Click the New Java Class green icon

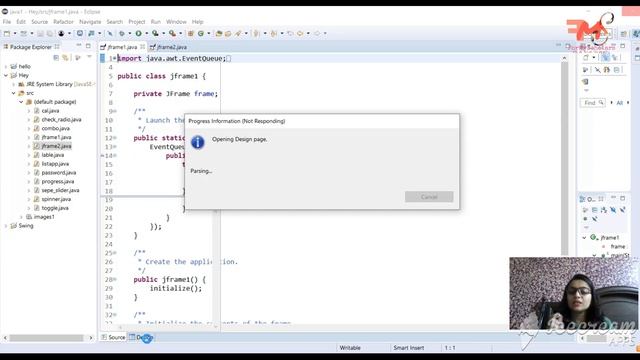(201, 33)
